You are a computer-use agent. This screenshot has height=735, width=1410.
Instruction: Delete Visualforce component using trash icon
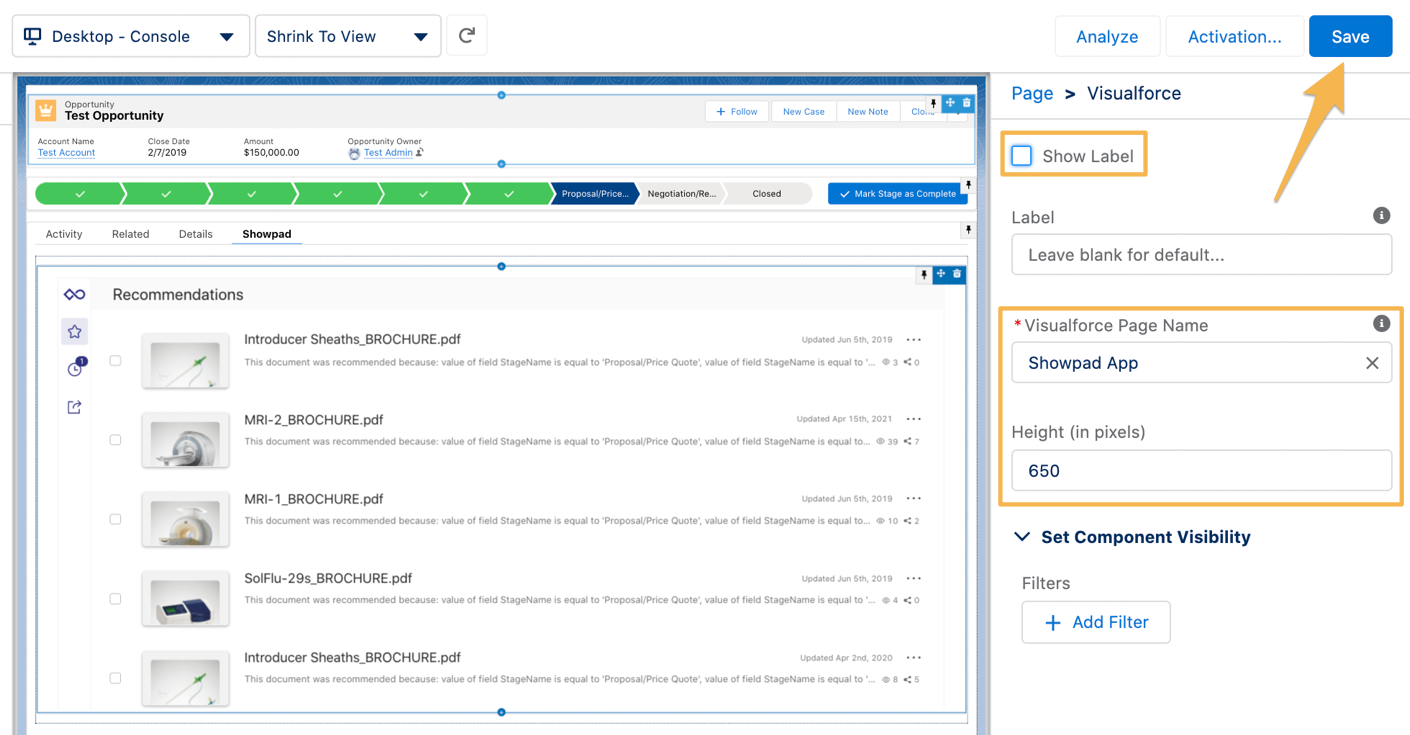coord(957,274)
